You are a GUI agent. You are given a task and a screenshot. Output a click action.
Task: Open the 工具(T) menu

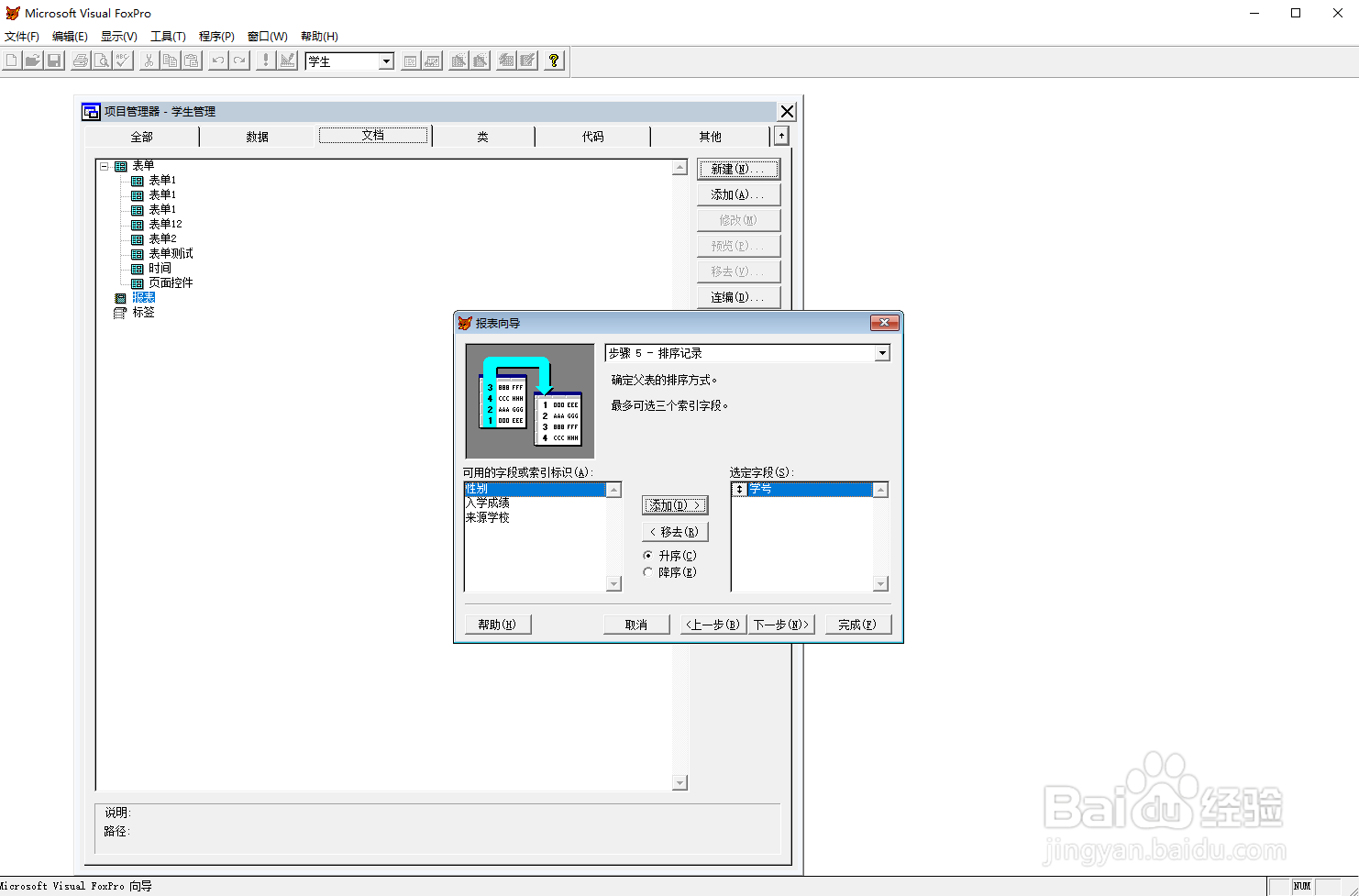pos(168,37)
